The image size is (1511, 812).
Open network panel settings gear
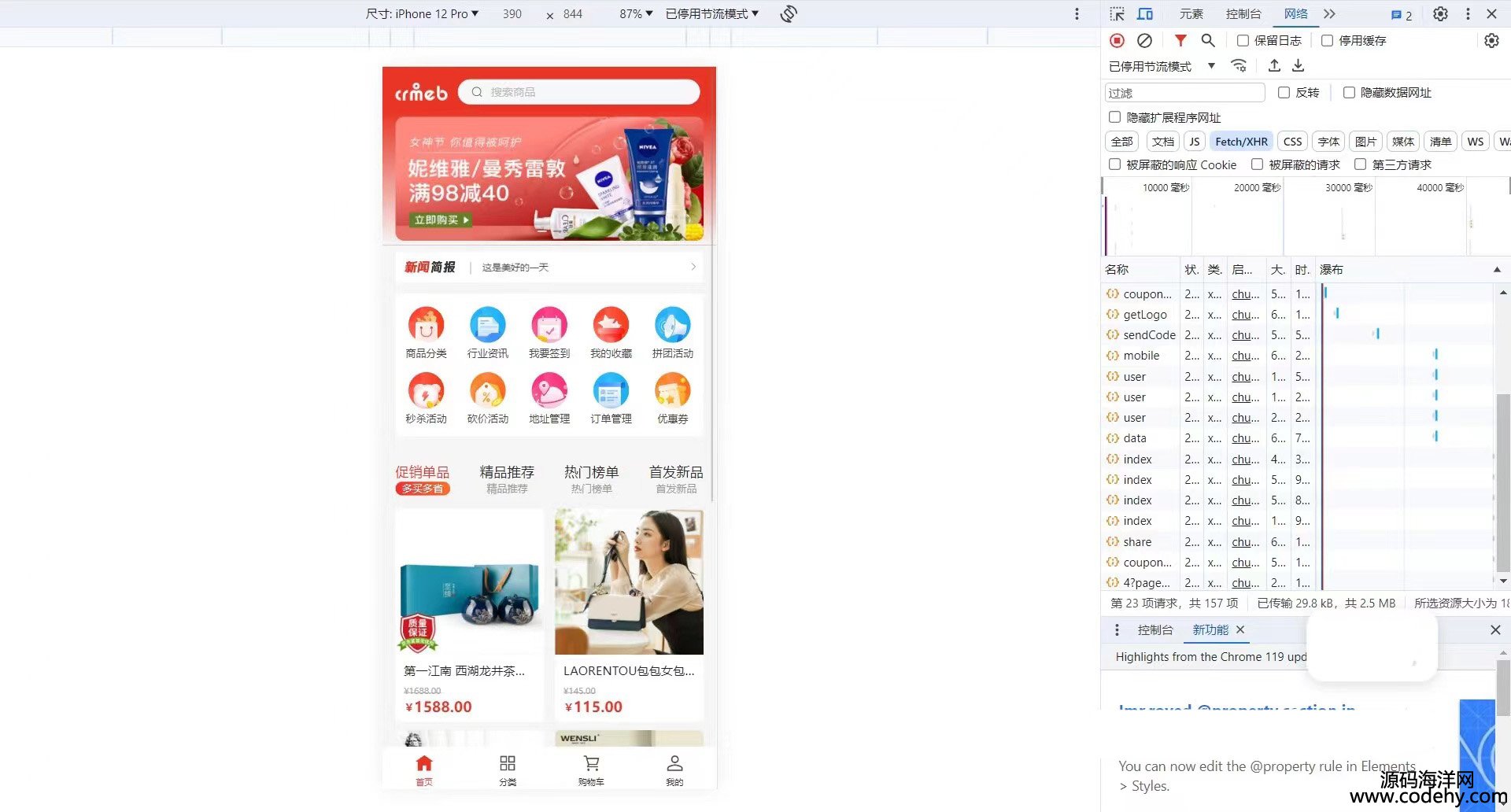coord(1491,40)
